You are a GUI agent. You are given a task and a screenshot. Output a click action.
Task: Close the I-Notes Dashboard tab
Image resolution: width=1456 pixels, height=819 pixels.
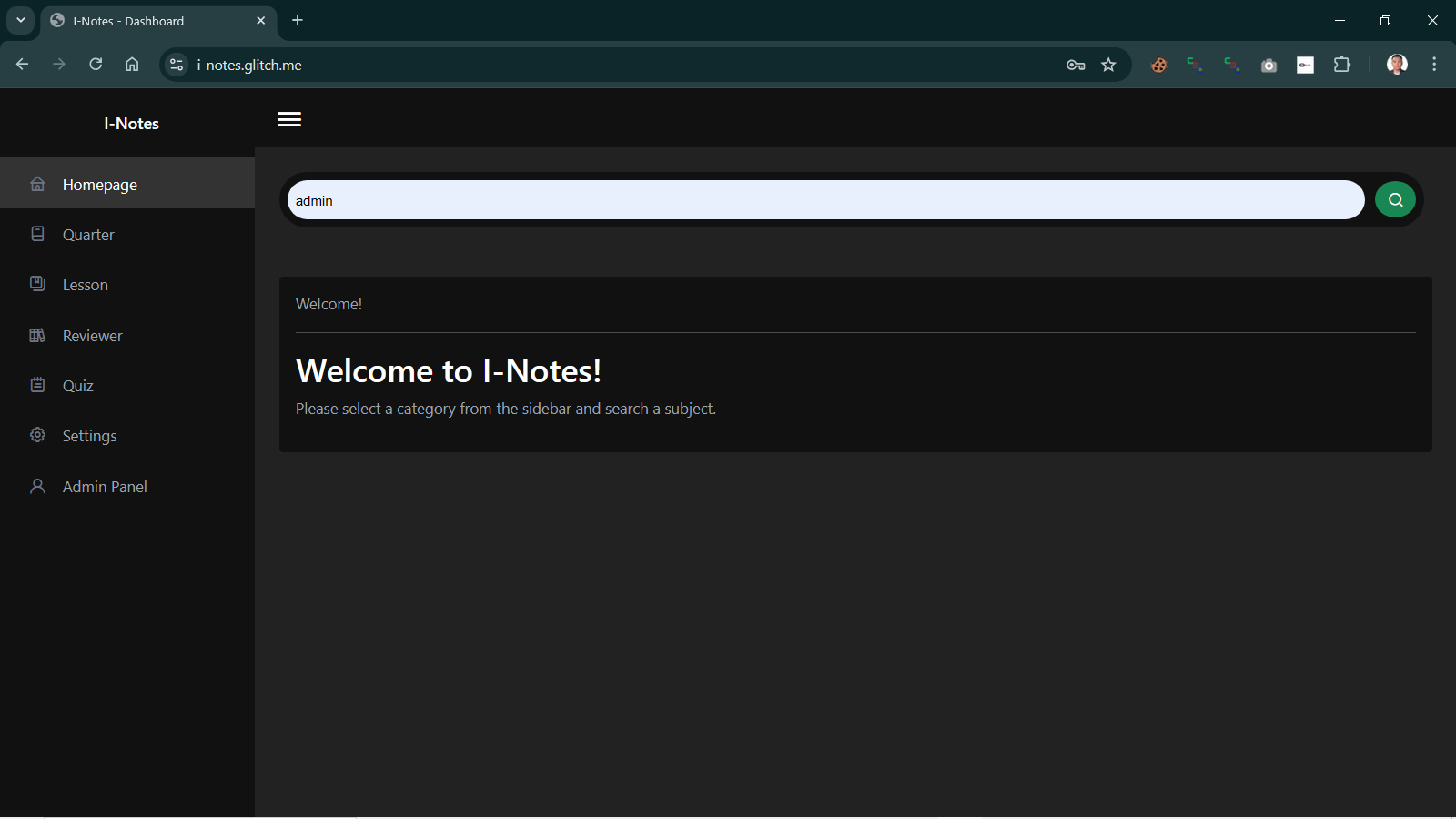pyautogui.click(x=261, y=20)
